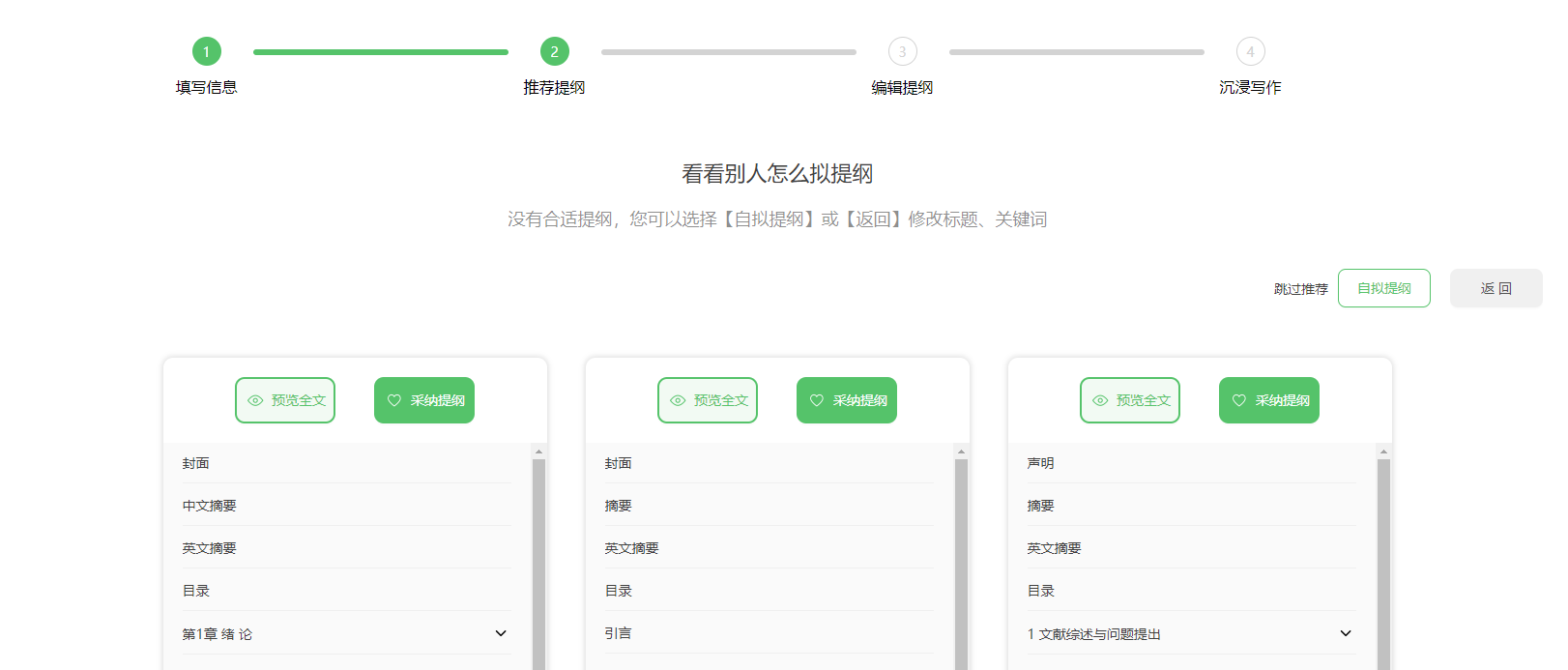Viewport: 1568px width, 670px height.
Task: Click the step 2 circle 推荐提纲
Action: tap(555, 51)
